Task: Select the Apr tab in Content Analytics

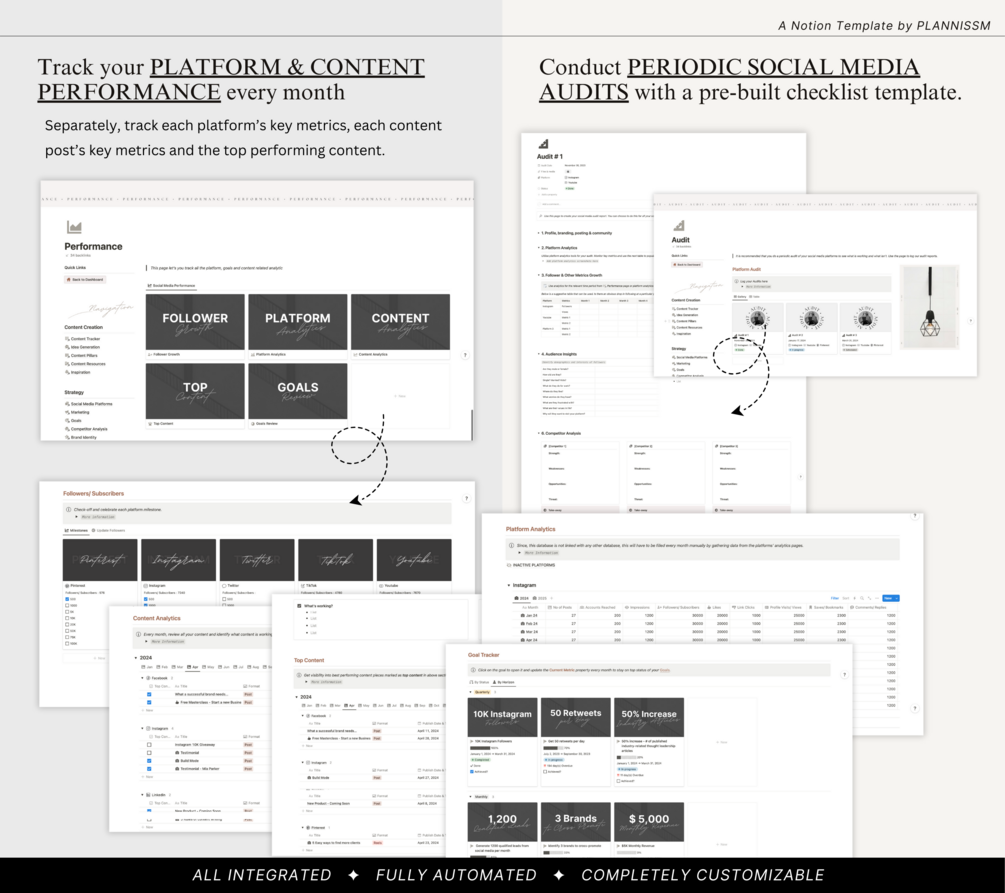Action: [x=192, y=667]
